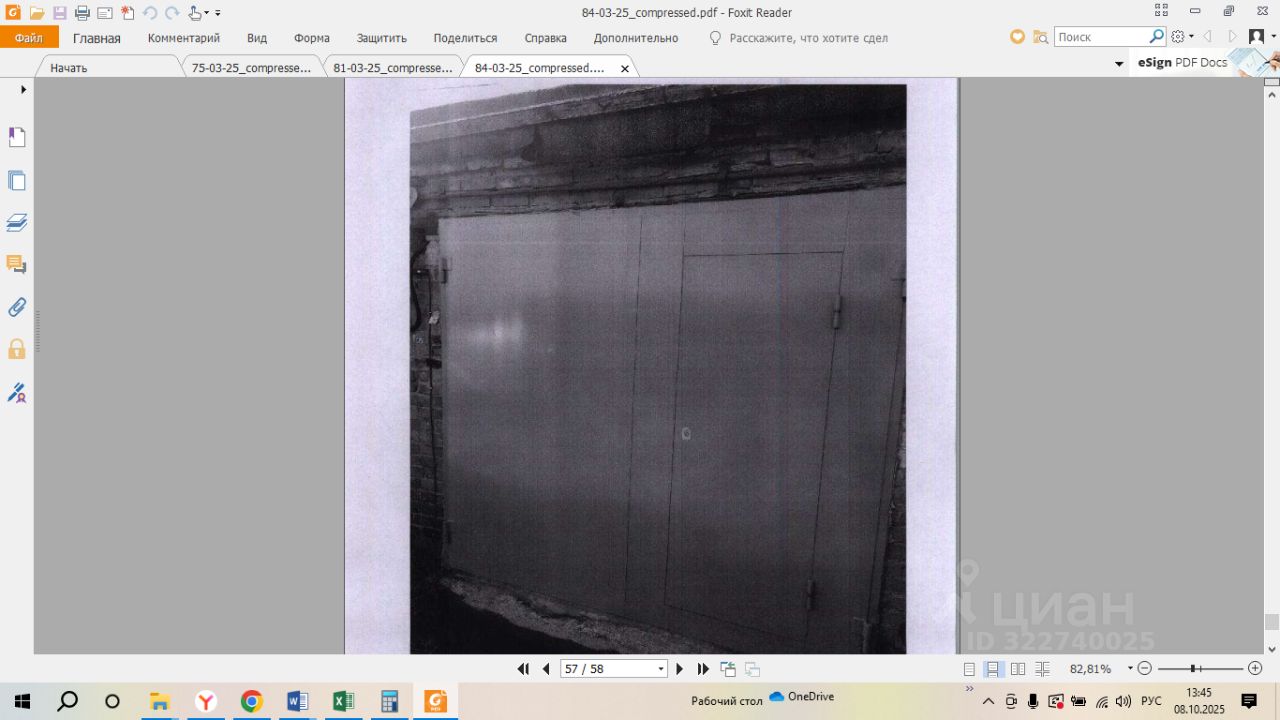Open the advanced folder search icon

[x=1041, y=37]
